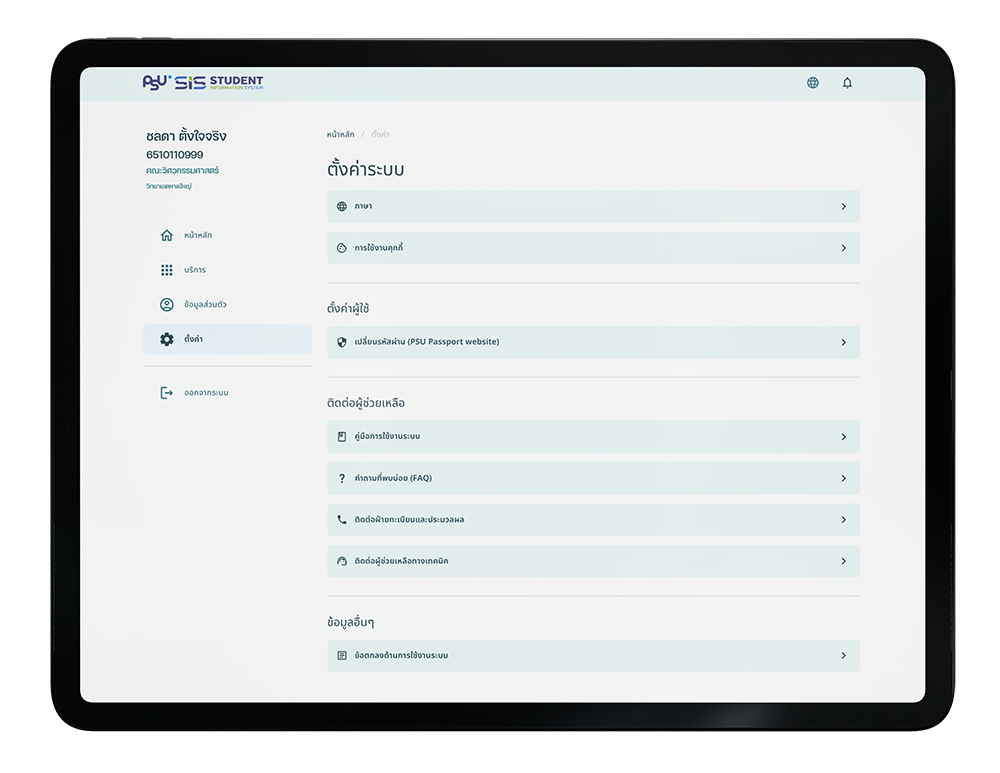Click the cookie icon on การใช้งานคุกกี้ row
The image size is (1000, 773).
(x=344, y=248)
